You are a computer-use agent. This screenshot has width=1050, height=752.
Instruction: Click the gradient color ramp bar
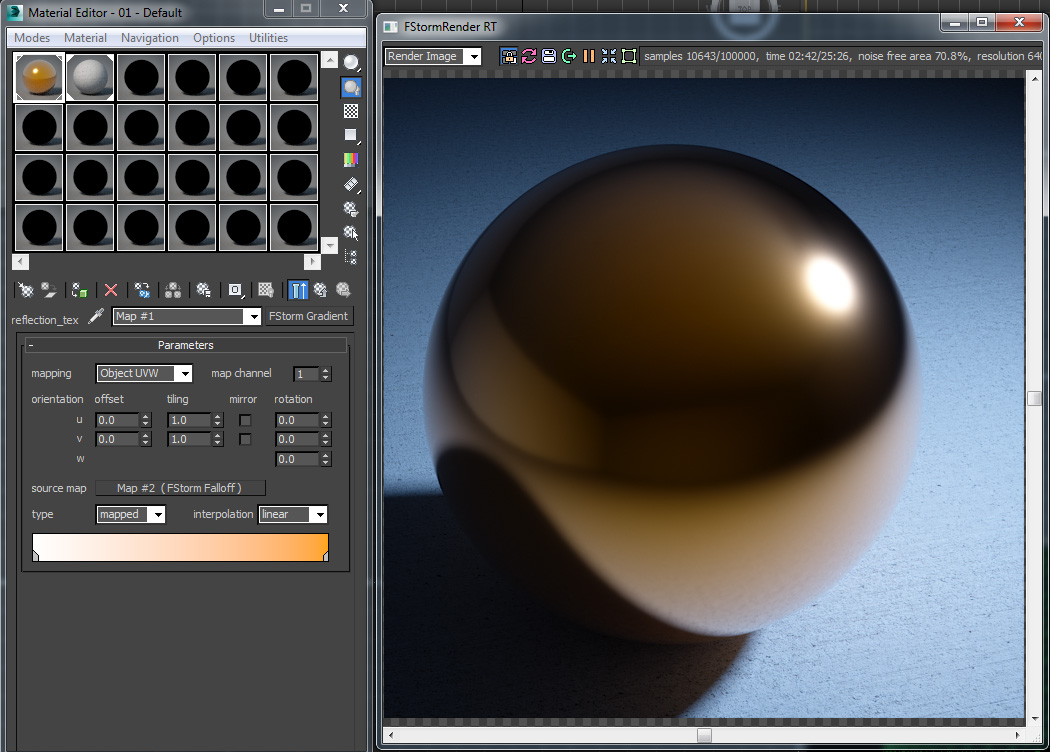click(180, 546)
